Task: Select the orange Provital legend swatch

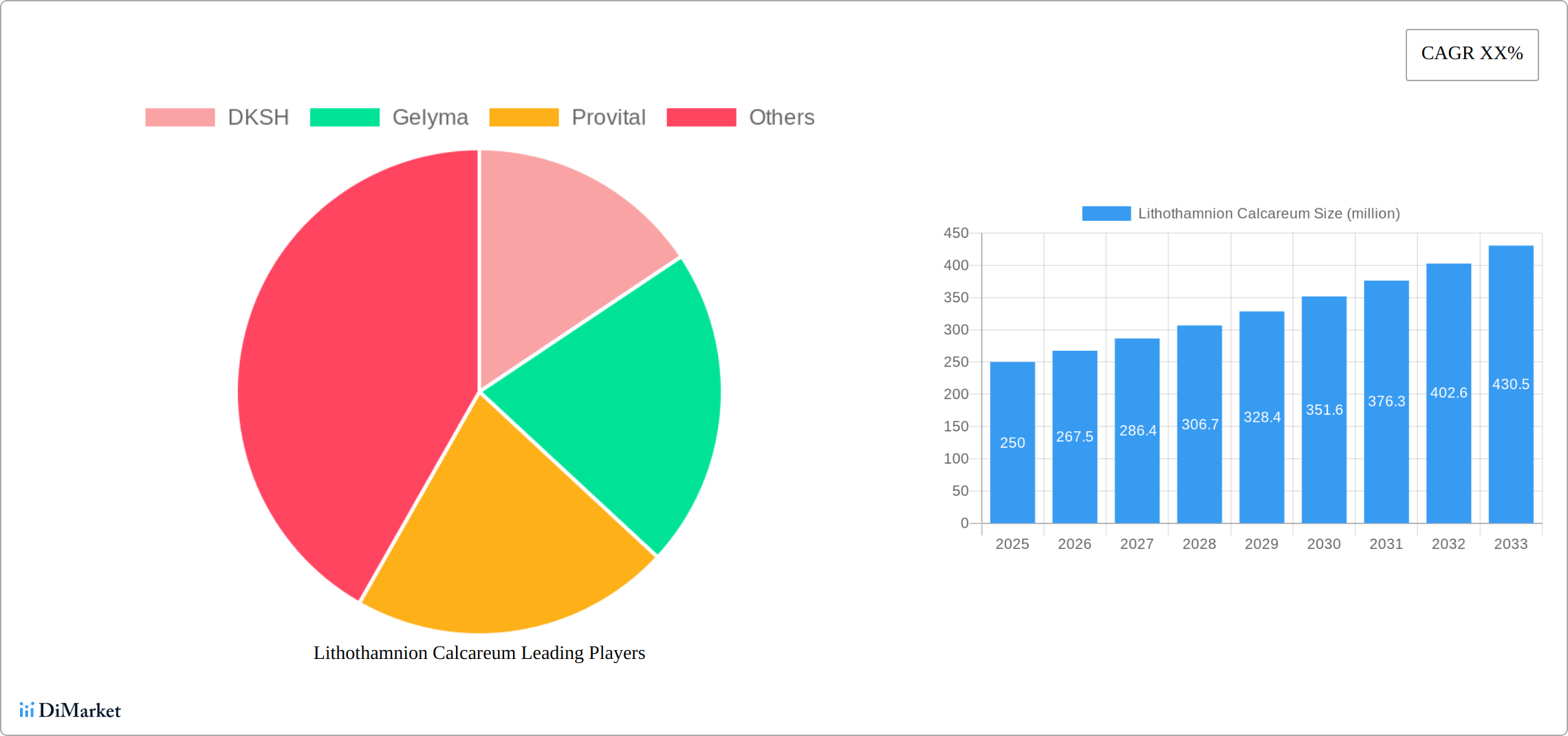Action: click(524, 117)
